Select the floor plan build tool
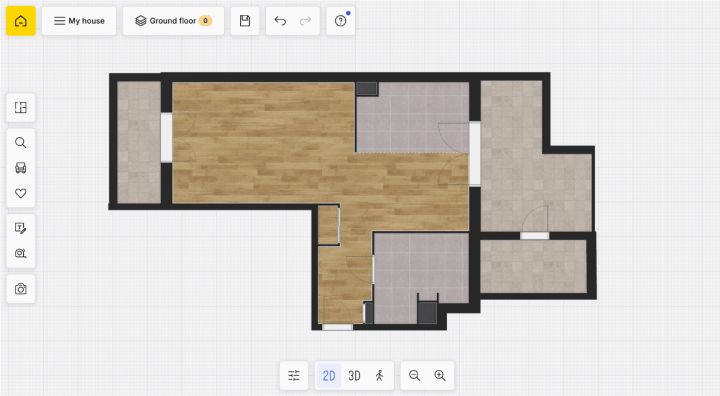The height and width of the screenshot is (396, 720). click(x=21, y=107)
